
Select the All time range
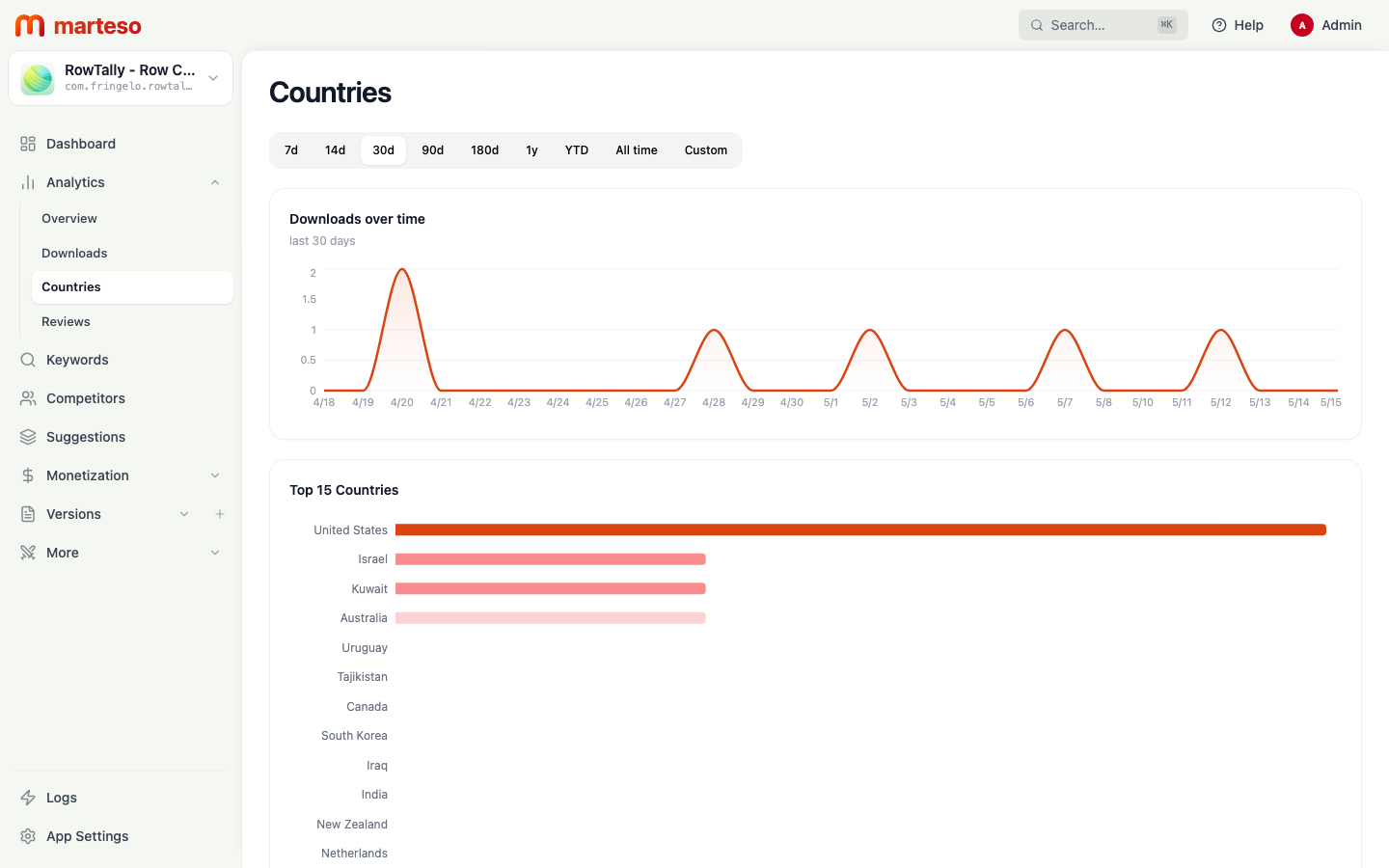(637, 150)
